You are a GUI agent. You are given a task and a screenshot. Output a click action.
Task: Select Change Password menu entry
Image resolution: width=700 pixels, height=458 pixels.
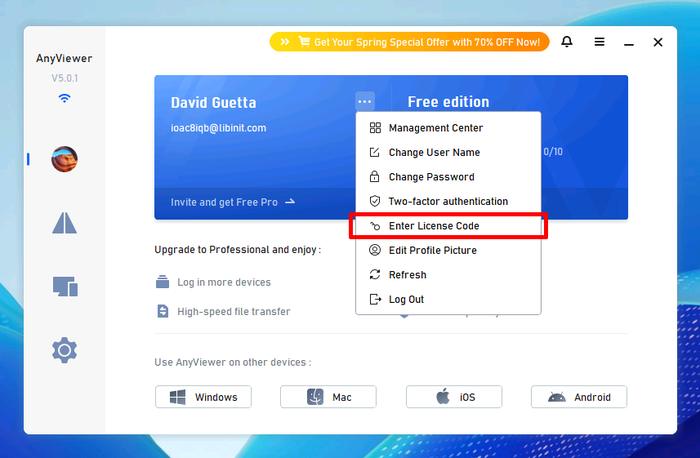[x=431, y=177]
